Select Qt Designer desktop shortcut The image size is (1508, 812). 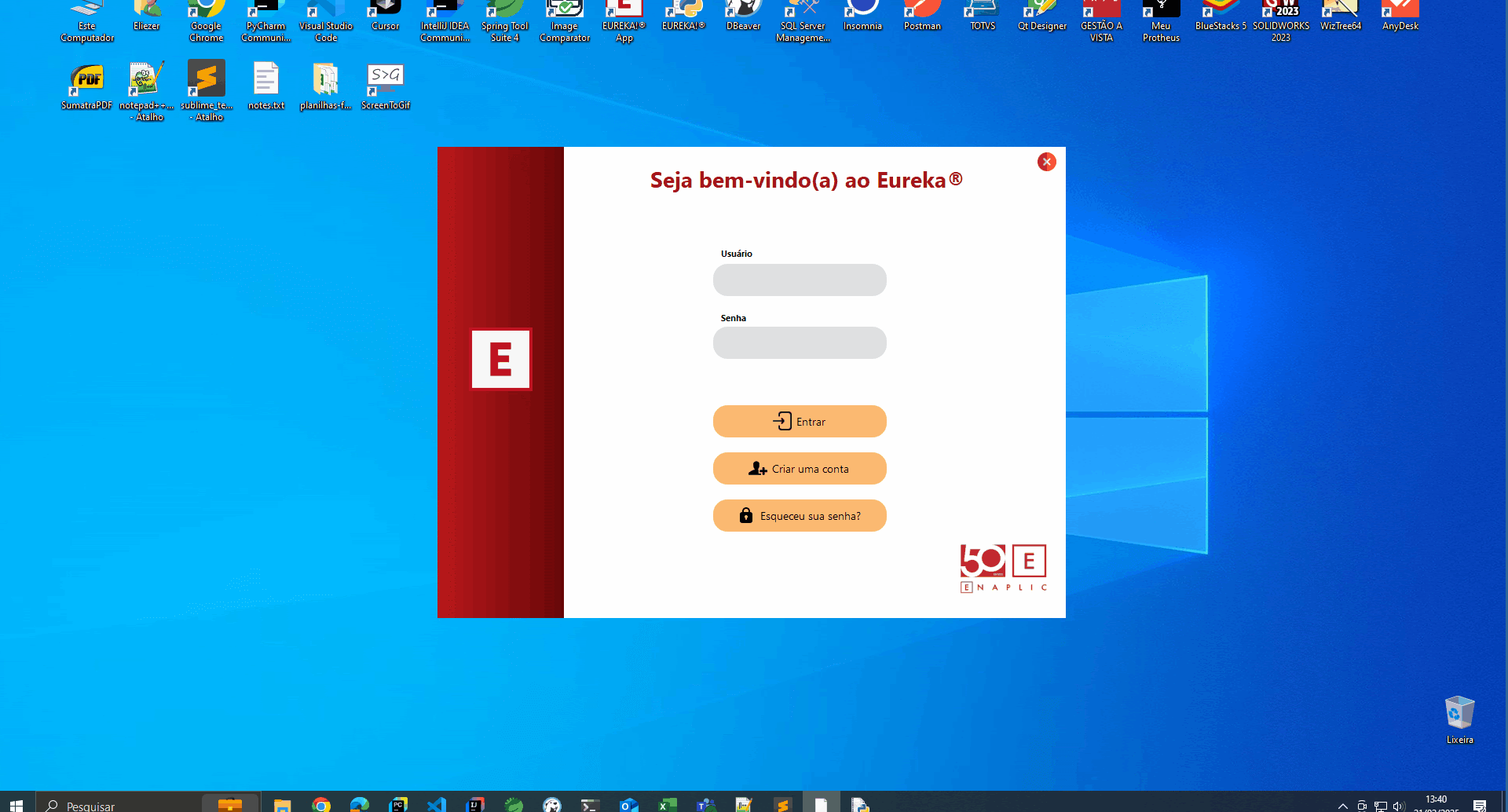click(x=1042, y=16)
